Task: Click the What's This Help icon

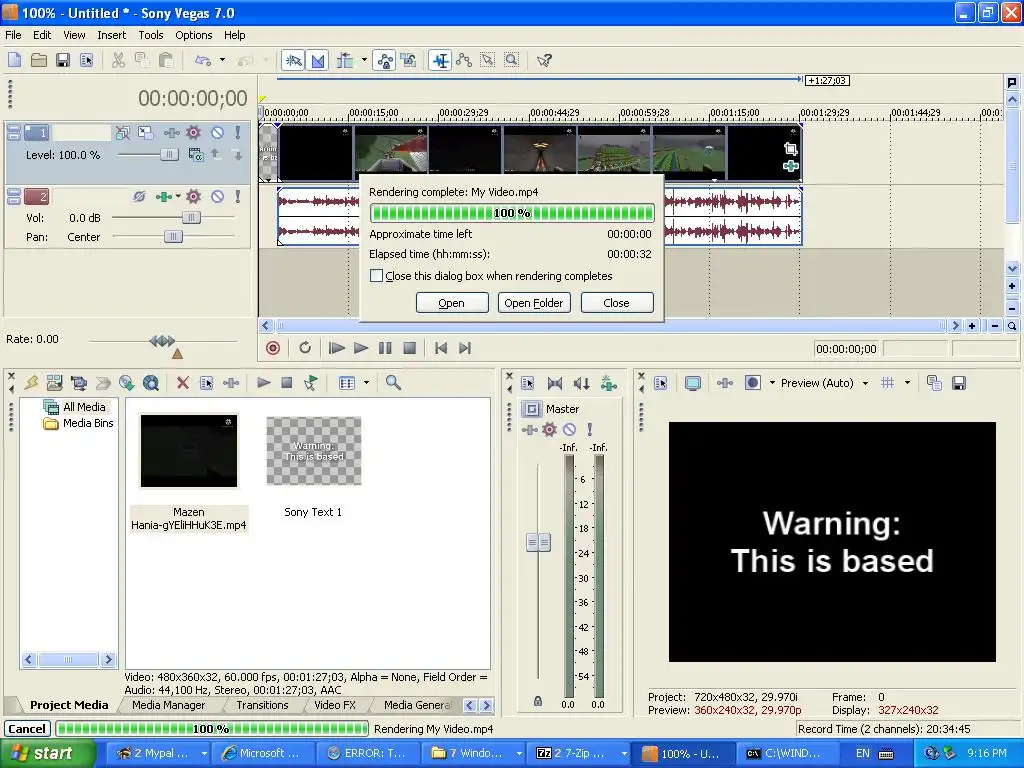Action: click(545, 61)
